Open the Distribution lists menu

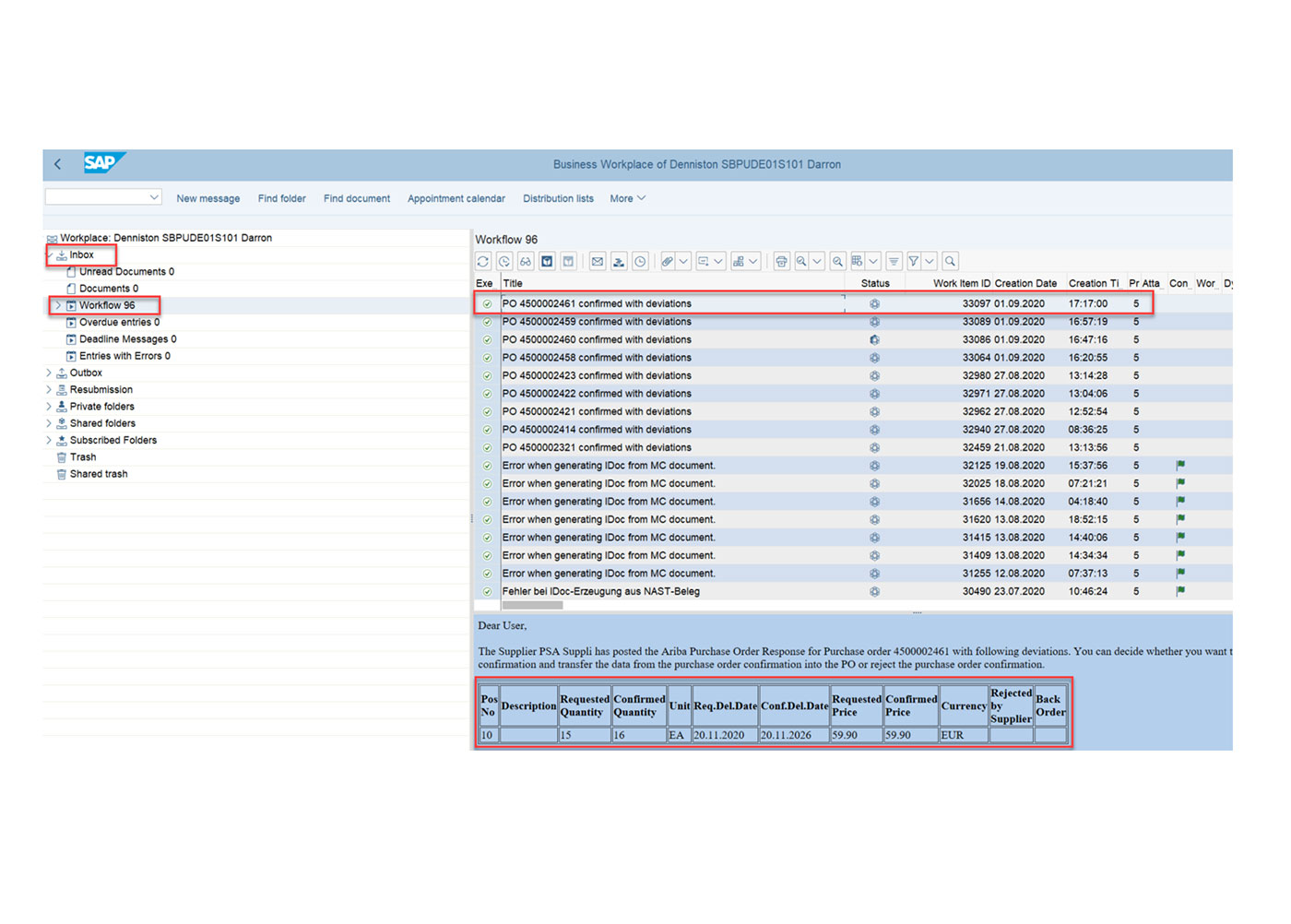tap(558, 198)
